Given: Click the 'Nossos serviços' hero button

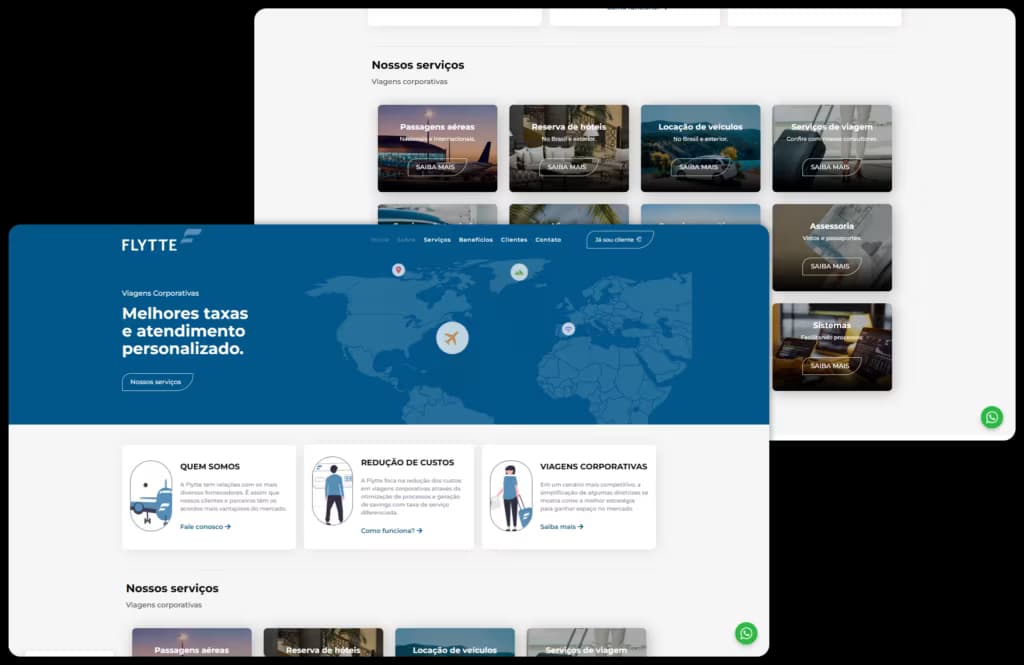Looking at the screenshot, I should pos(157,382).
